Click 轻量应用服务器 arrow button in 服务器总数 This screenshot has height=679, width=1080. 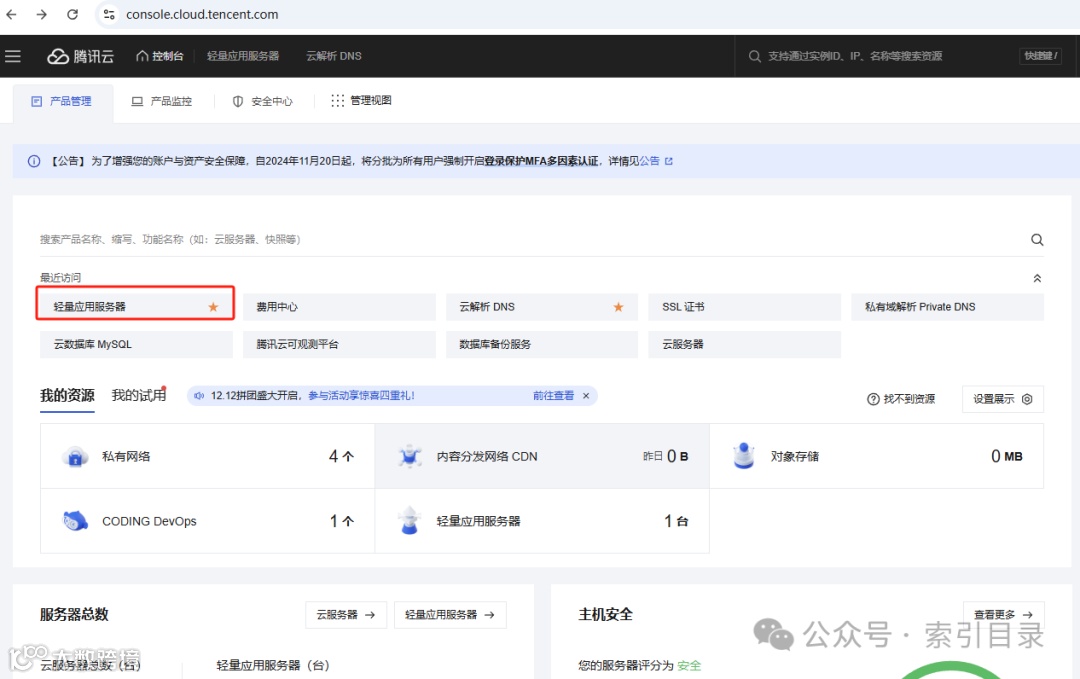coord(450,615)
